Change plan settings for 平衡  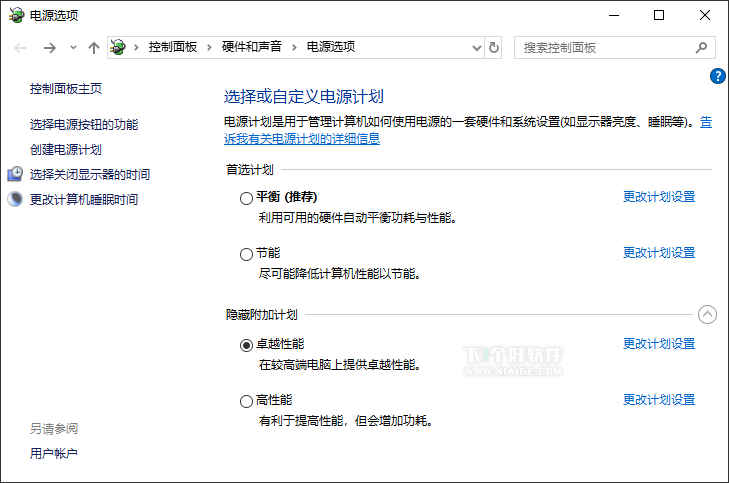[x=659, y=197]
